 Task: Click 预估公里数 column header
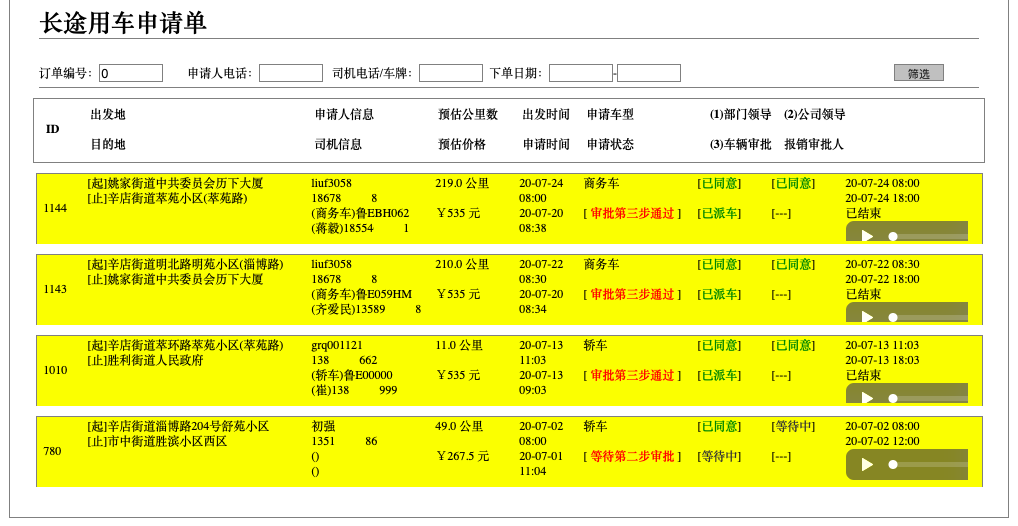tap(468, 115)
